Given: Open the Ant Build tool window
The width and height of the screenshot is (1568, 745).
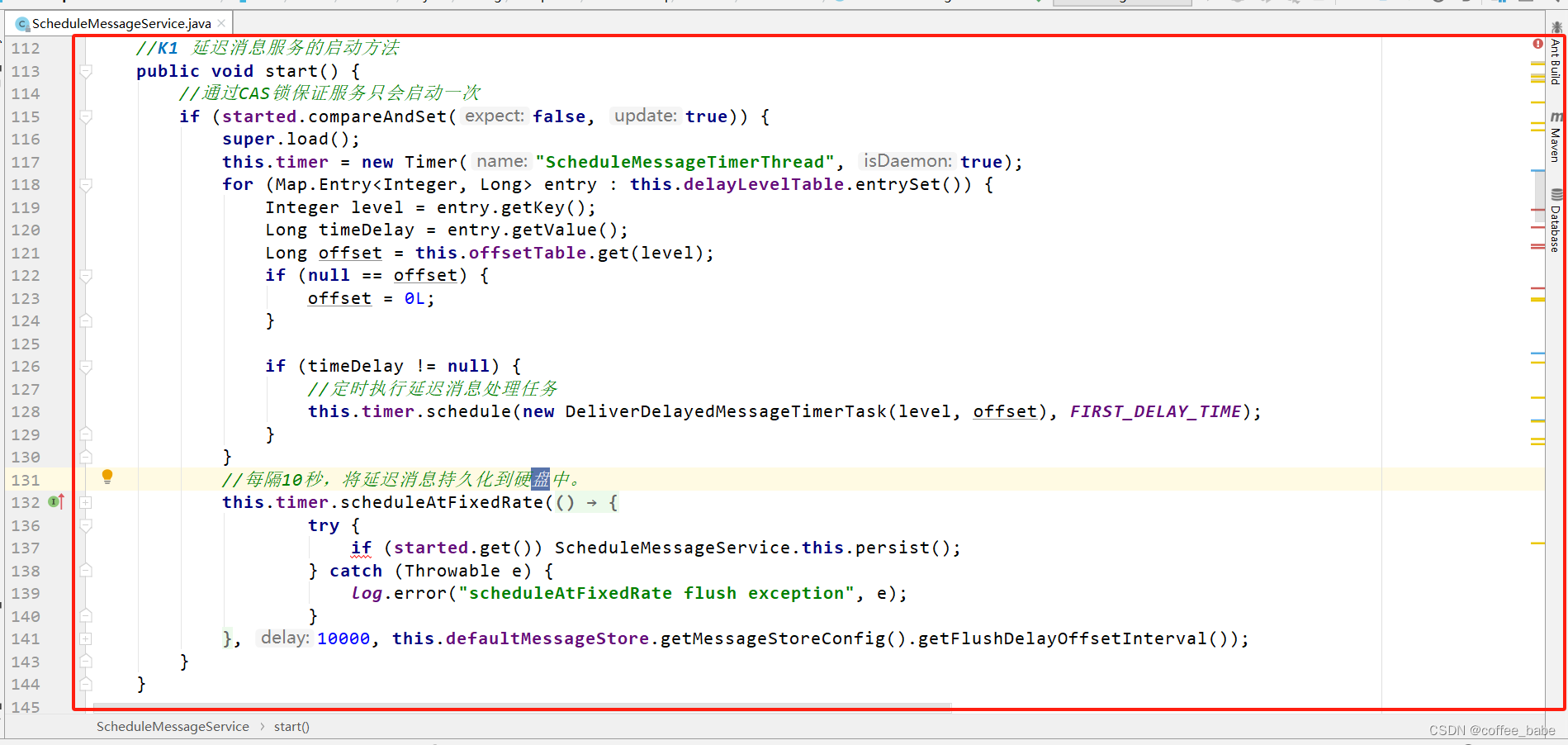Looking at the screenshot, I should pos(1556,55).
